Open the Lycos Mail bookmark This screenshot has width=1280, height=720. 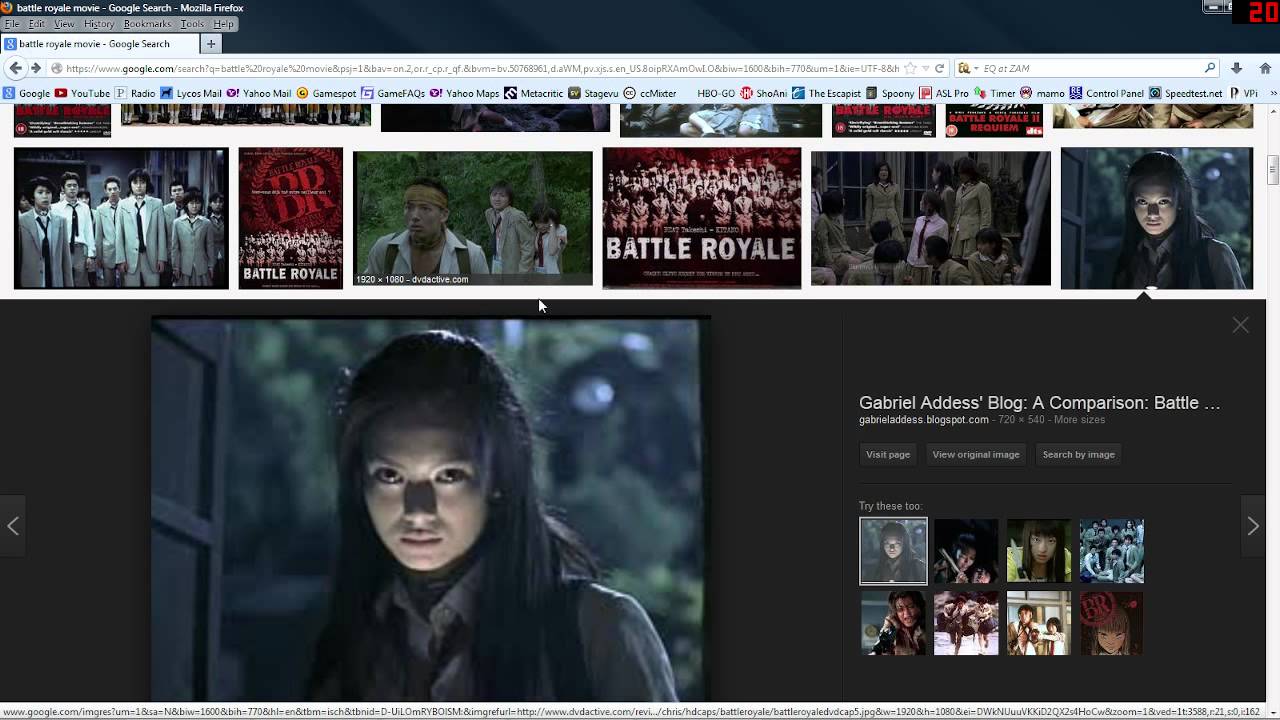tap(191, 93)
